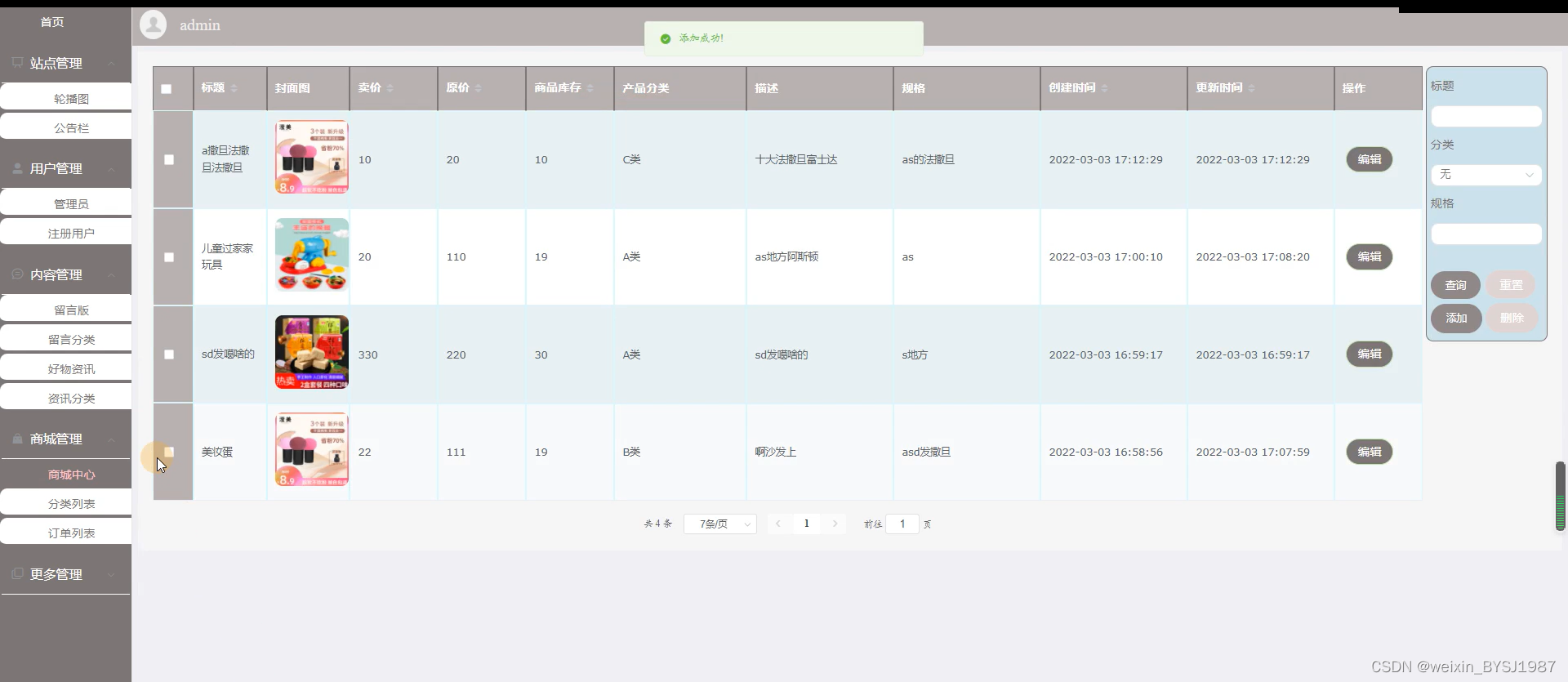The image size is (1568, 682).
Task: Open cover image of 美妆蛋
Action: coord(312,449)
